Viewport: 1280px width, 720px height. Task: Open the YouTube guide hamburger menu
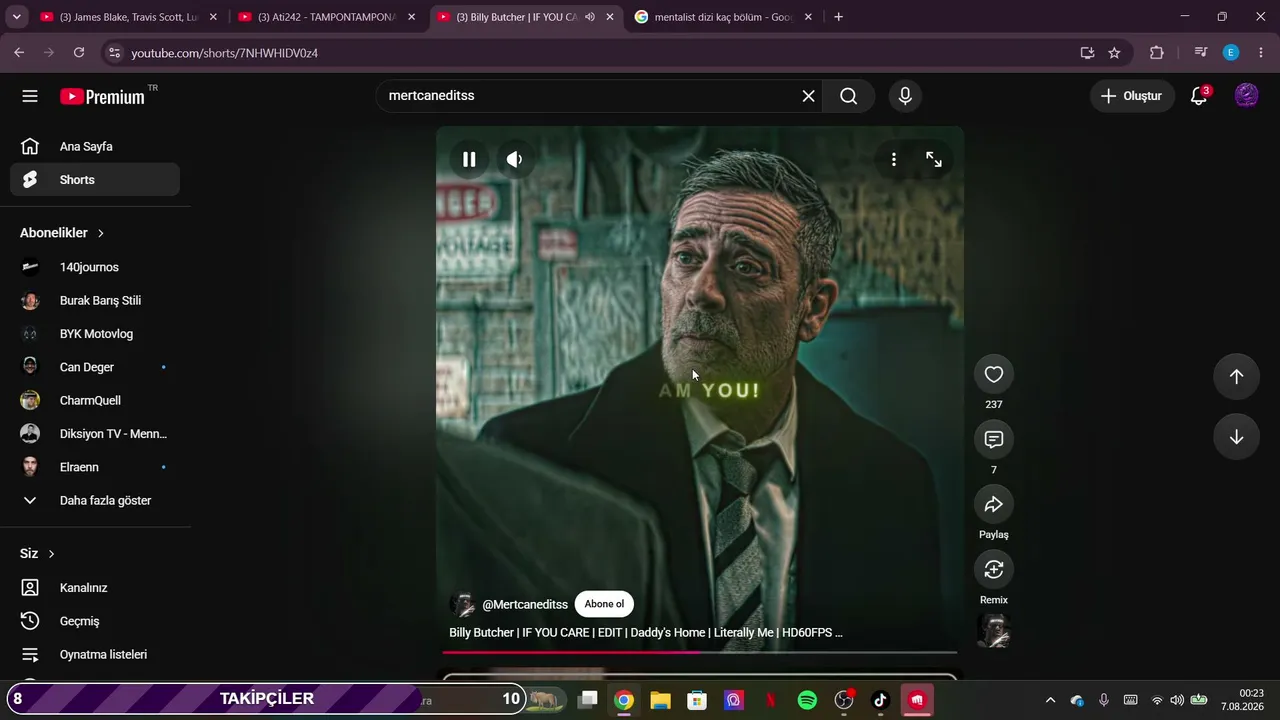[30, 96]
